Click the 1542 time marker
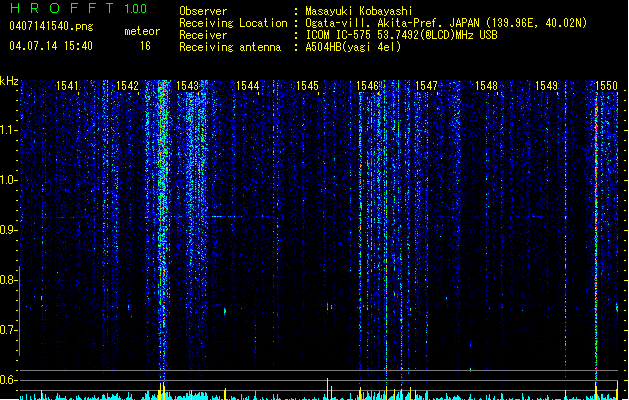The image size is (629, 400). 127,86
